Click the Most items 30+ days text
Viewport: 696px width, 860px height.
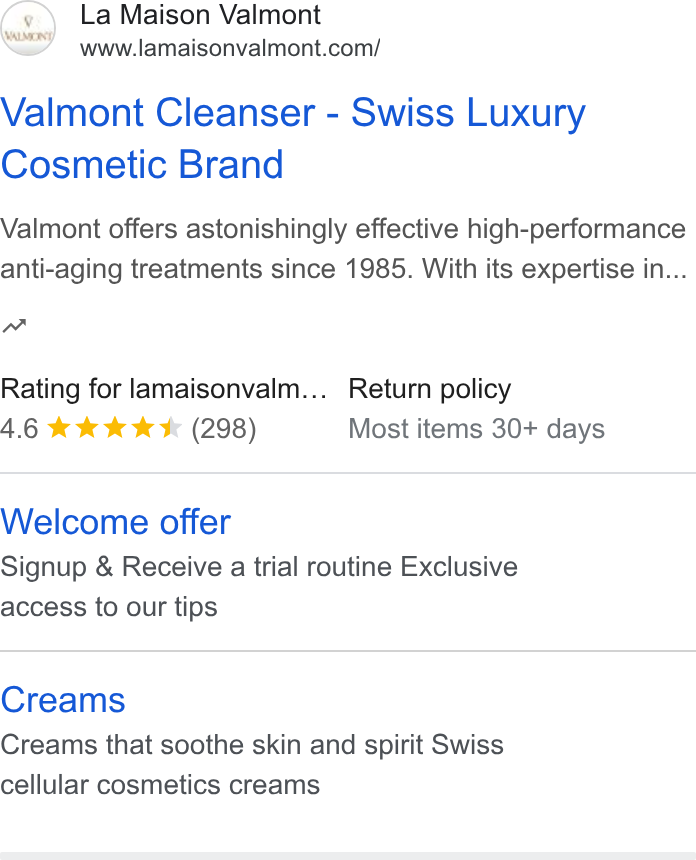click(477, 429)
